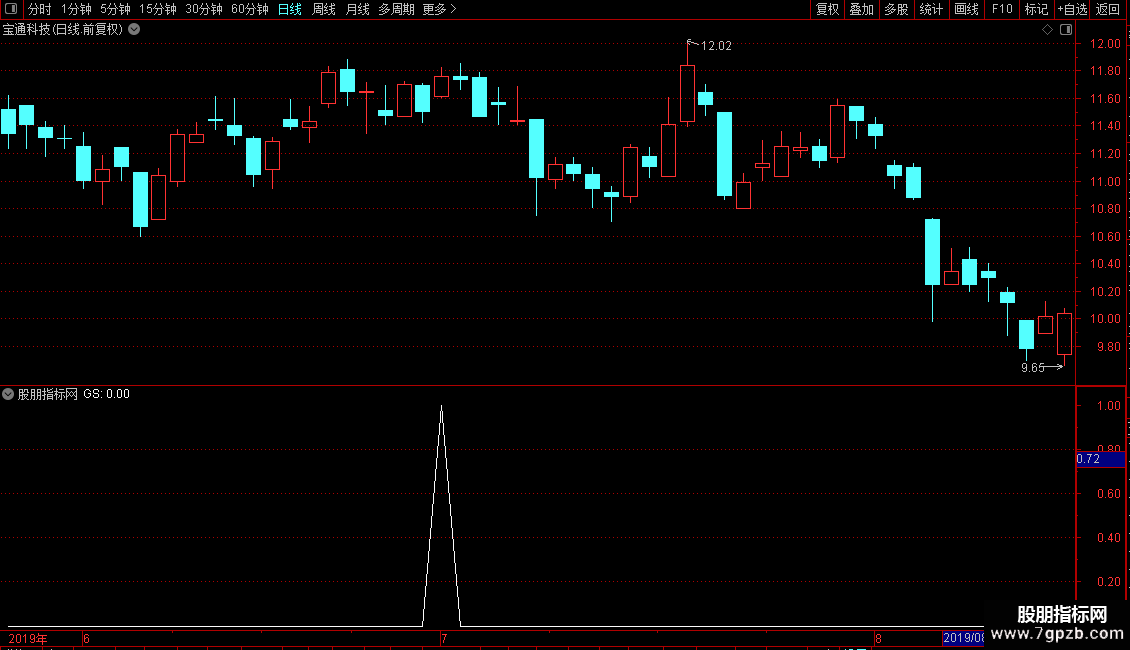Click the 9.65 low price label
This screenshot has height=650, width=1130.
coord(1033,368)
